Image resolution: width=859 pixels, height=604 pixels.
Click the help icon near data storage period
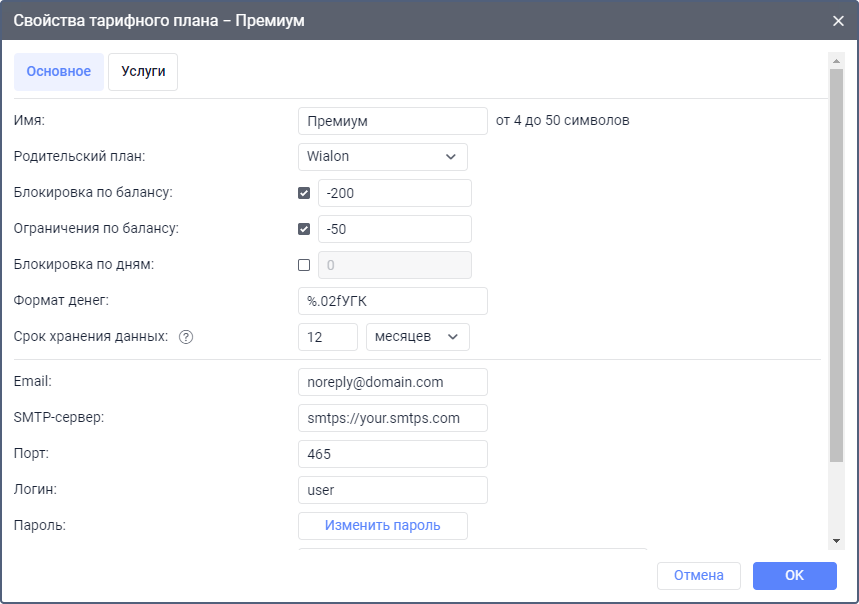(185, 337)
